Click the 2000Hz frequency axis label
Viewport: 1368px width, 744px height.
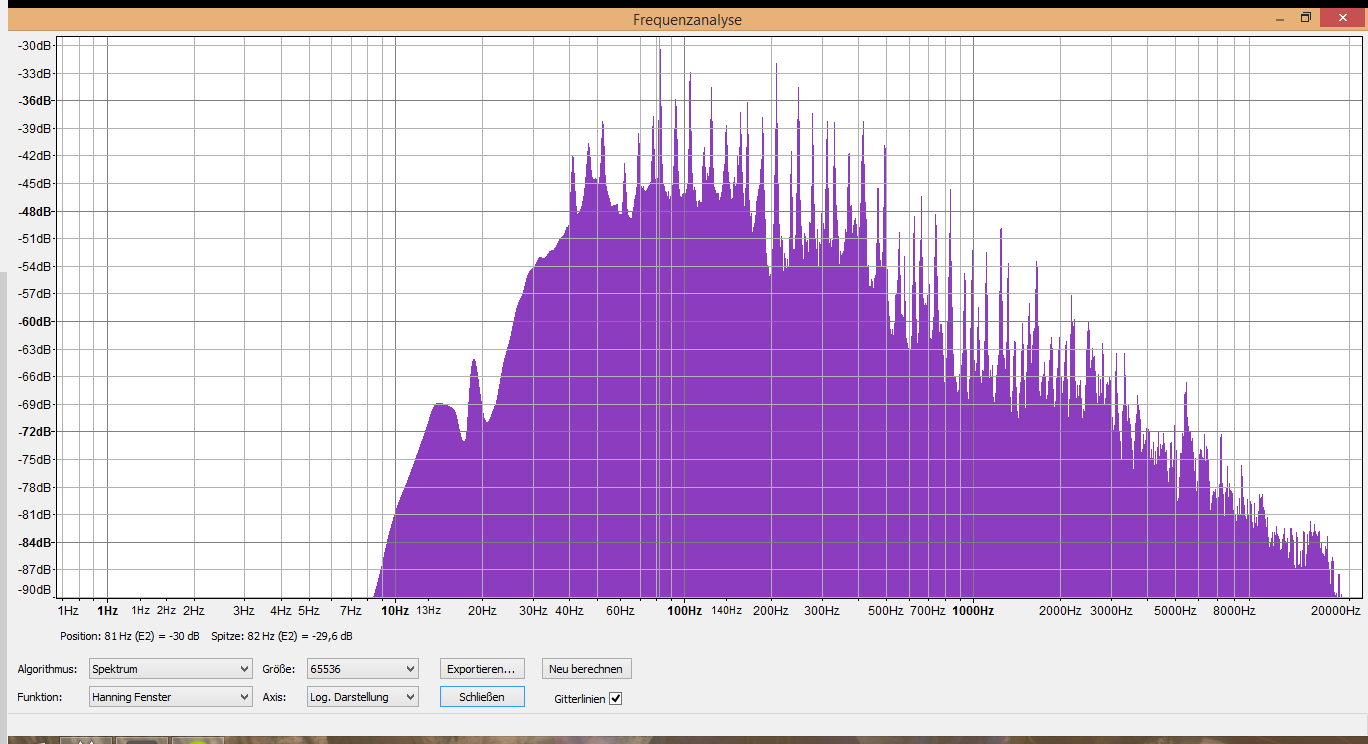tap(1060, 610)
